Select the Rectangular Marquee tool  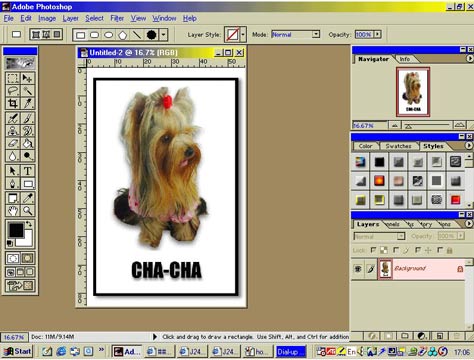click(13, 78)
